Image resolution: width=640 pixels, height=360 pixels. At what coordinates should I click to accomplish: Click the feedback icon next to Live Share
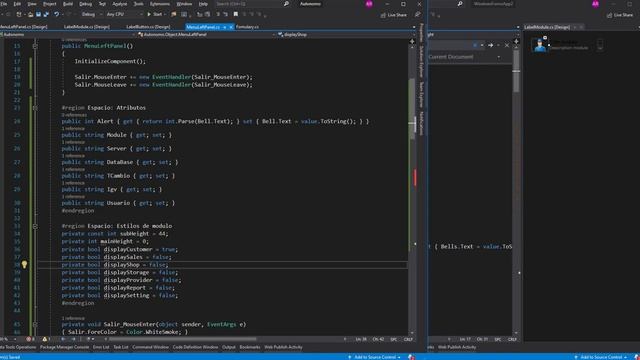[x=418, y=15]
